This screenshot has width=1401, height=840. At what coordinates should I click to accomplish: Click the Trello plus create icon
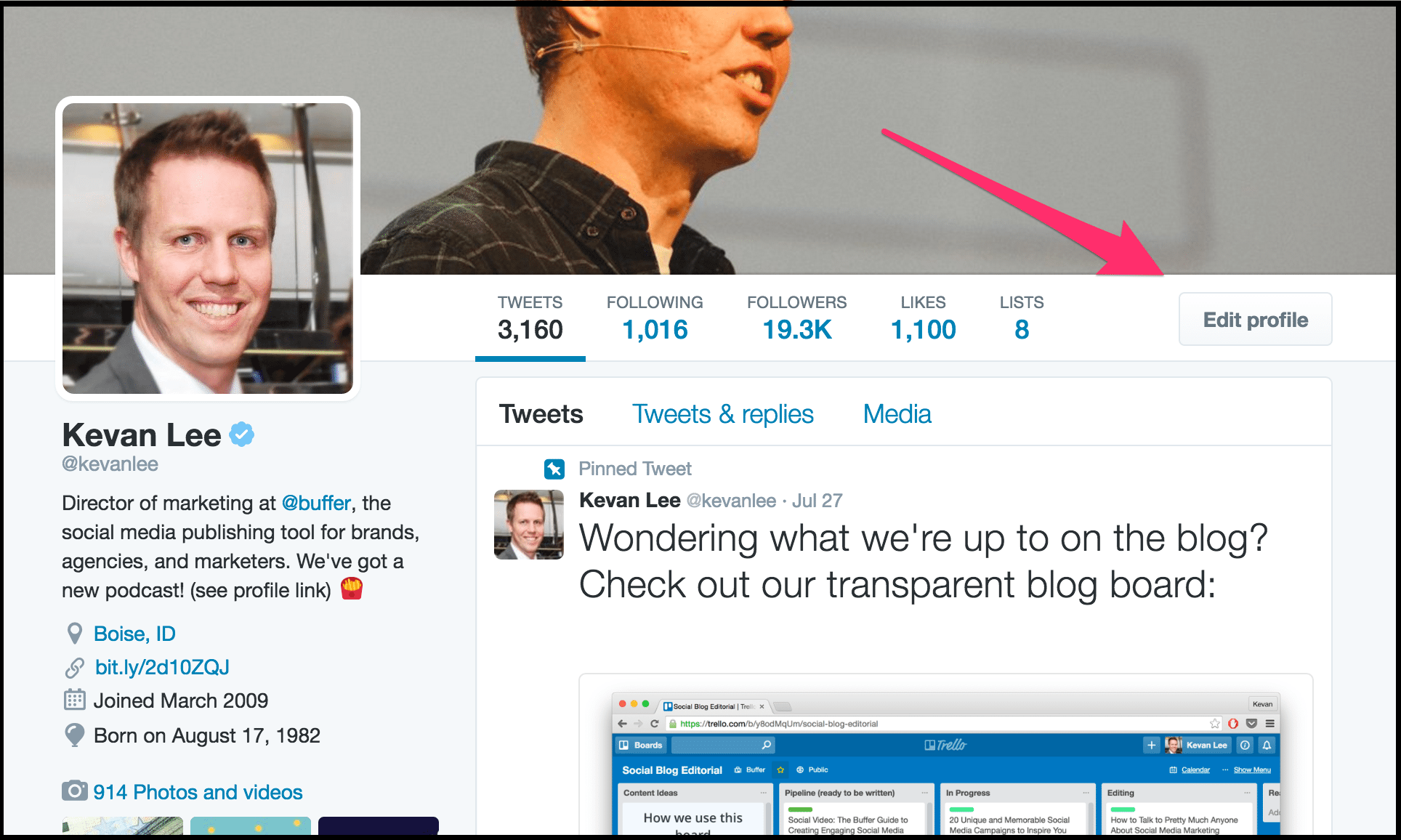(1151, 745)
